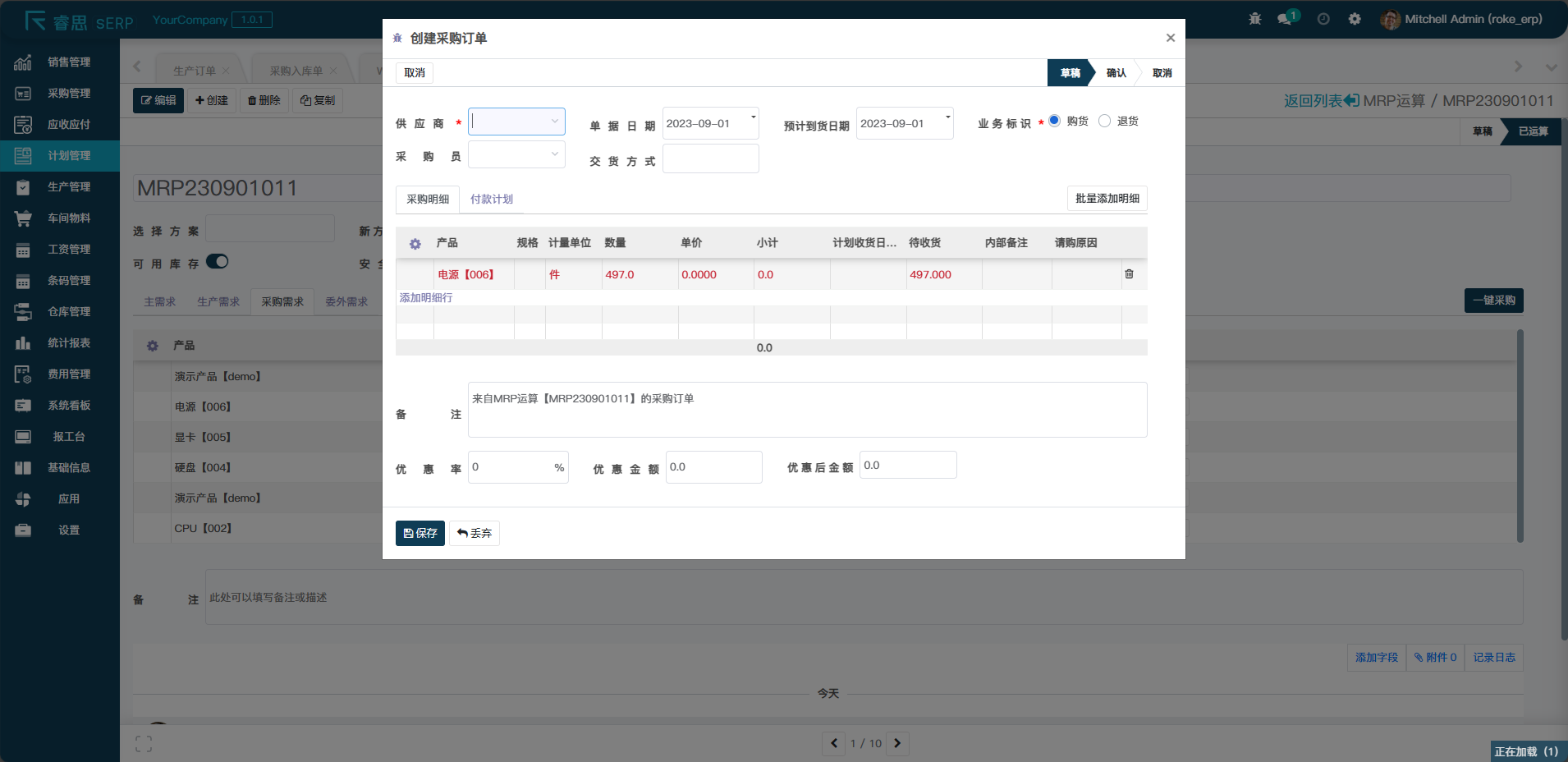
Task: Select the 退货 radio button
Action: [1105, 122]
